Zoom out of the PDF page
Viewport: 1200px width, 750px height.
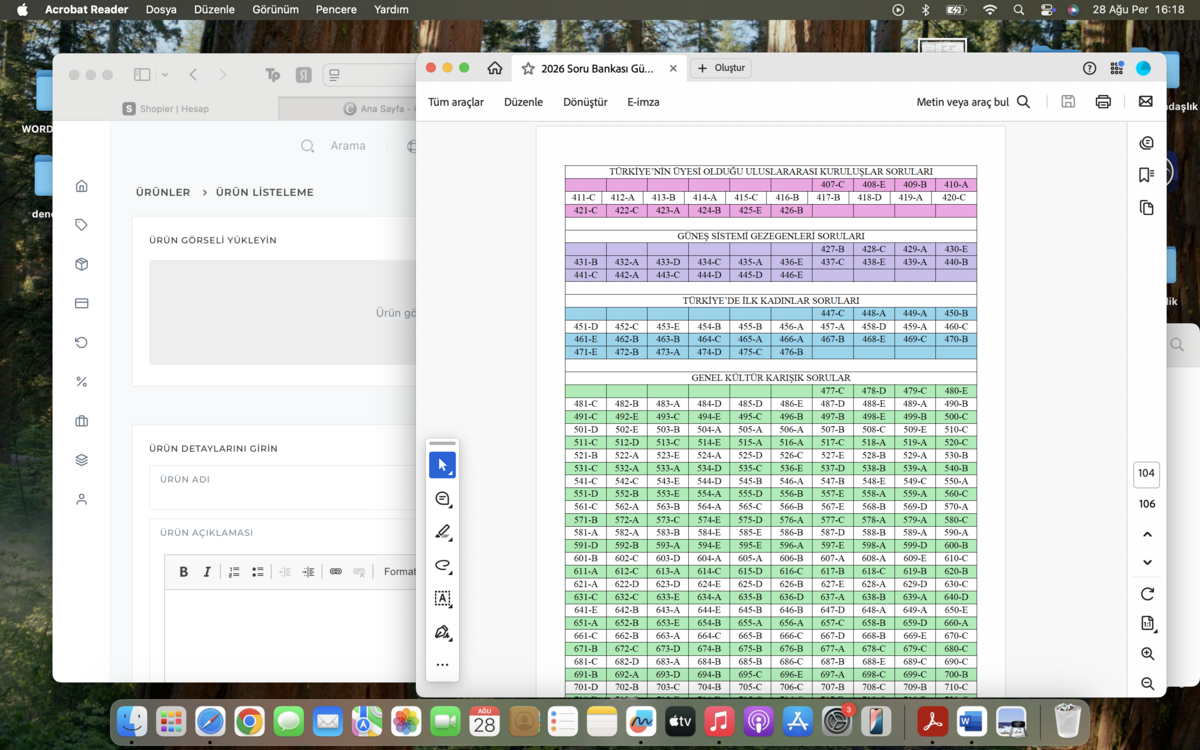pyautogui.click(x=1147, y=684)
